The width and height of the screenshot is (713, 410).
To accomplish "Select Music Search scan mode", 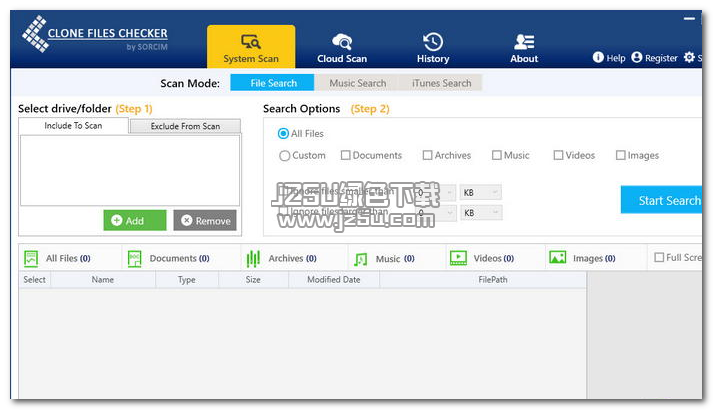I will (357, 83).
